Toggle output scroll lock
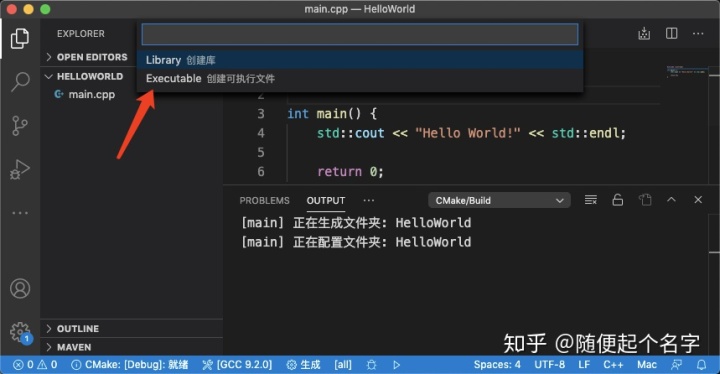Screen dimensions: 720x374 [618, 200]
